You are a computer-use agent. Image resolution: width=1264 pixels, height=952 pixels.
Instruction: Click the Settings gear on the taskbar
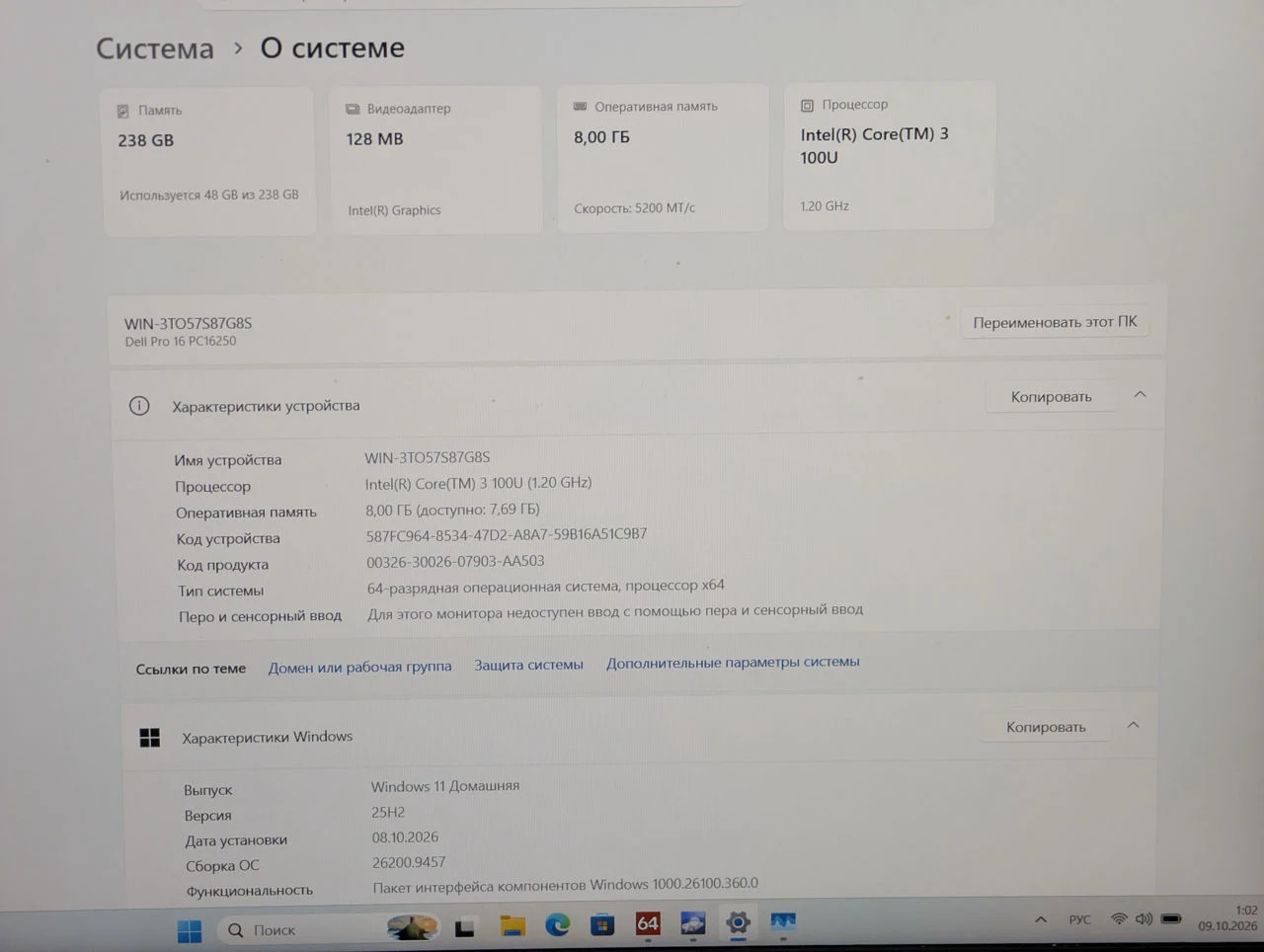click(x=738, y=923)
